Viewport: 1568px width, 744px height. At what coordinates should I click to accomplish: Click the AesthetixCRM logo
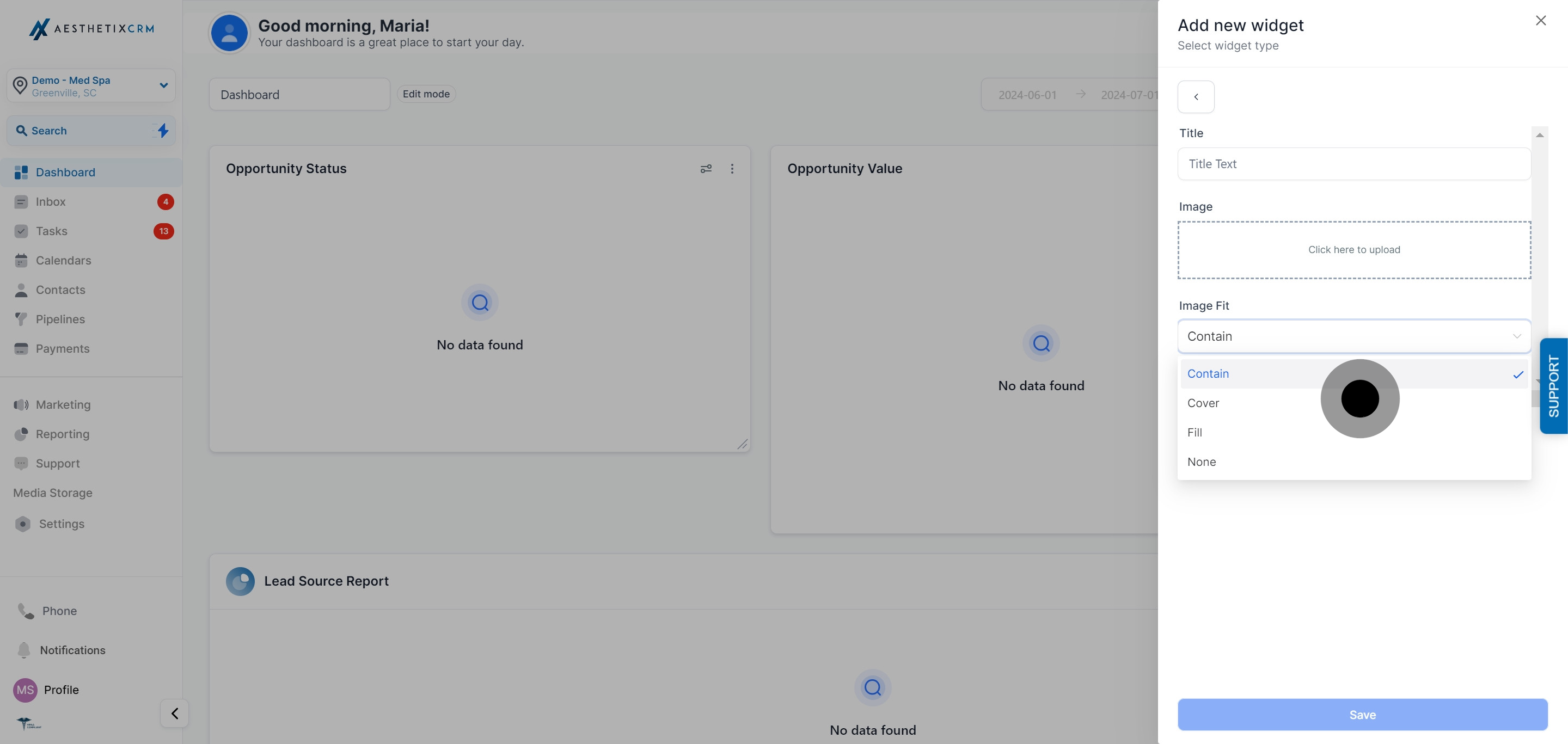tap(91, 29)
